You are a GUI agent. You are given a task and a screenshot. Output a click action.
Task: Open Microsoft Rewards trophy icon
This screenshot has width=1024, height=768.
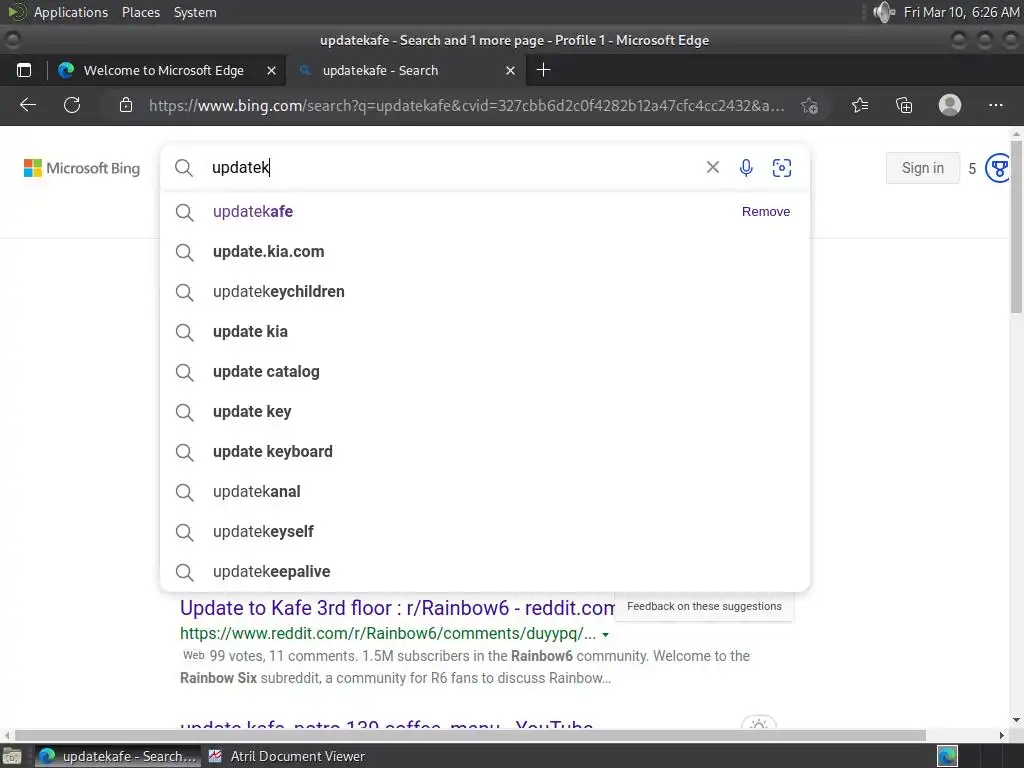(x=998, y=168)
